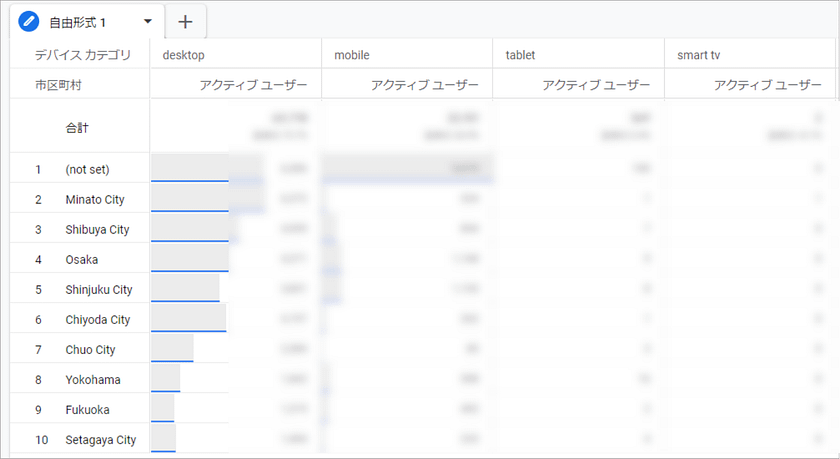The width and height of the screenshot is (840, 459).
Task: Click the mobile column header
Action: 351,55
